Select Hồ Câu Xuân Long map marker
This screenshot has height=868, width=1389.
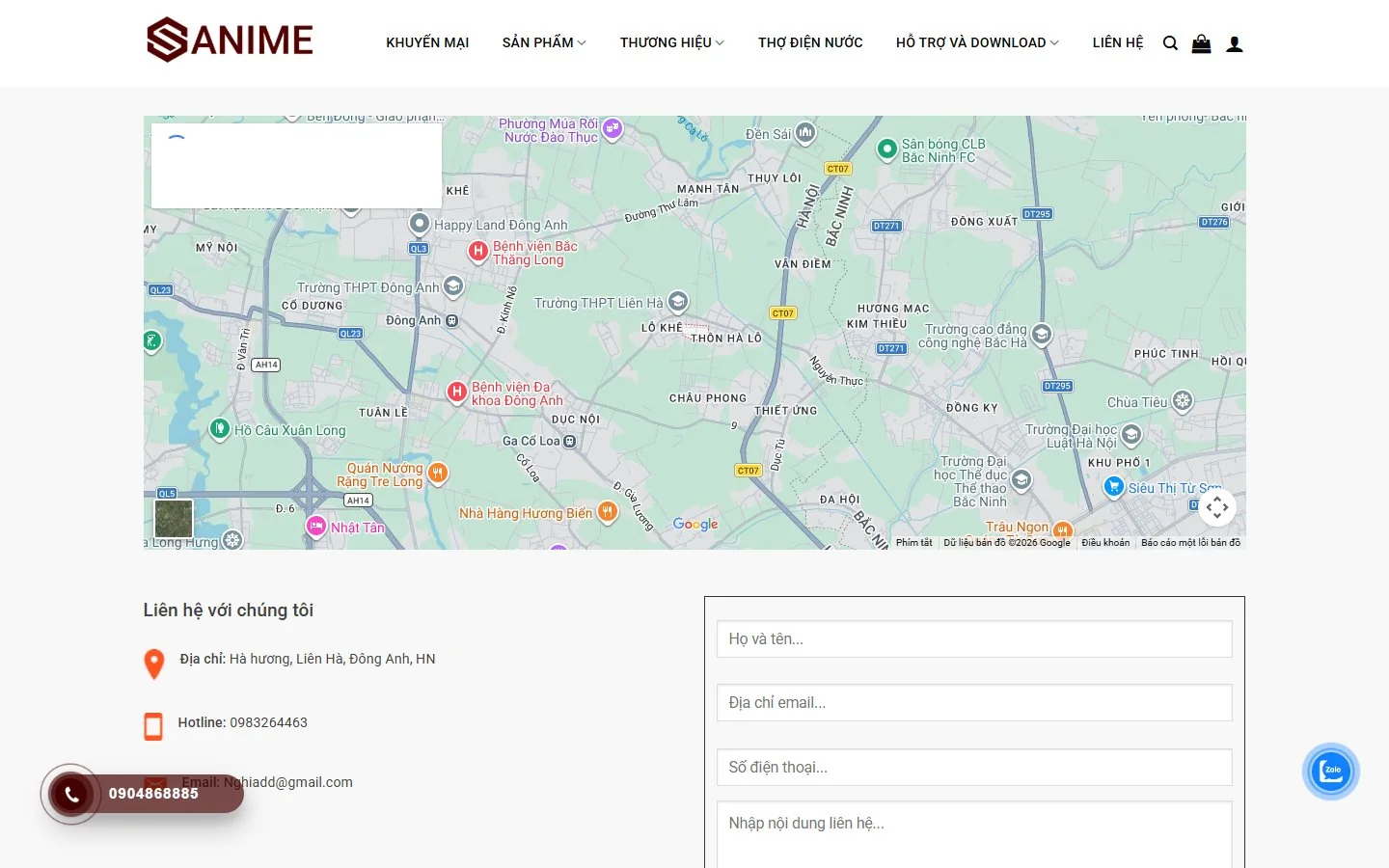point(220,428)
